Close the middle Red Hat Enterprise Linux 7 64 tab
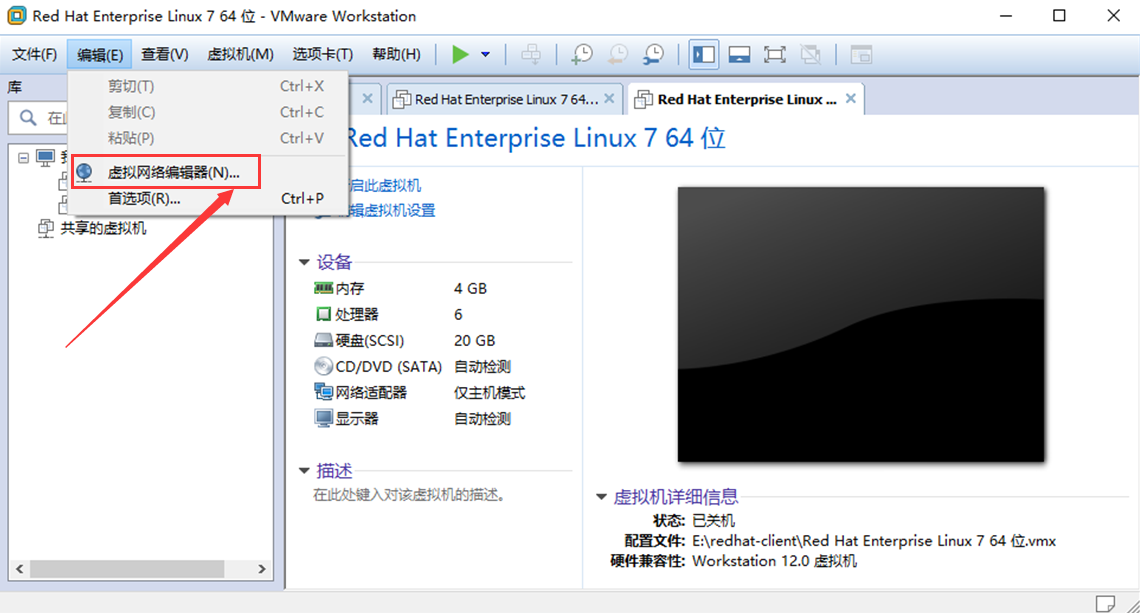Image resolution: width=1140 pixels, height=613 pixels. tap(609, 99)
